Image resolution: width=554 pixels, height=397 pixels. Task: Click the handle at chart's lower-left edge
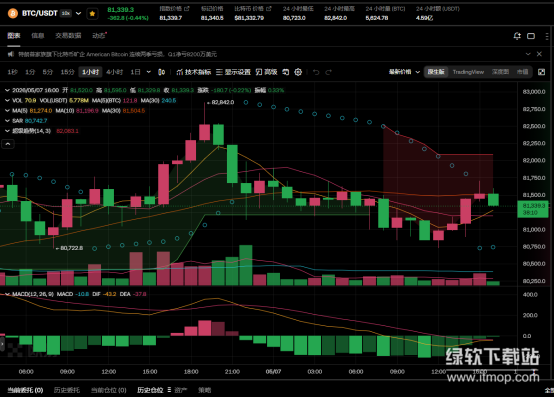click(2, 344)
